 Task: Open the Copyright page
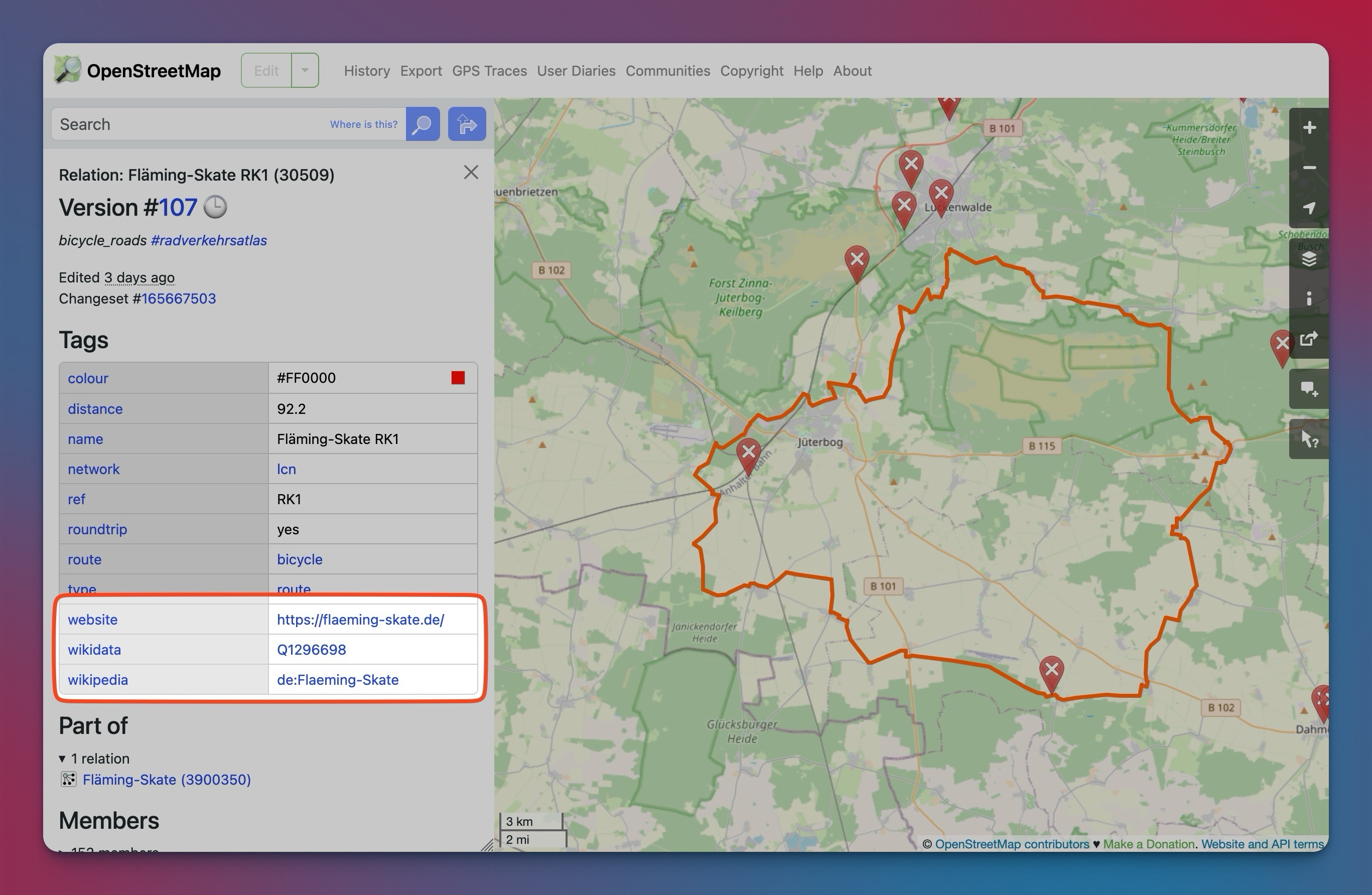pos(752,71)
